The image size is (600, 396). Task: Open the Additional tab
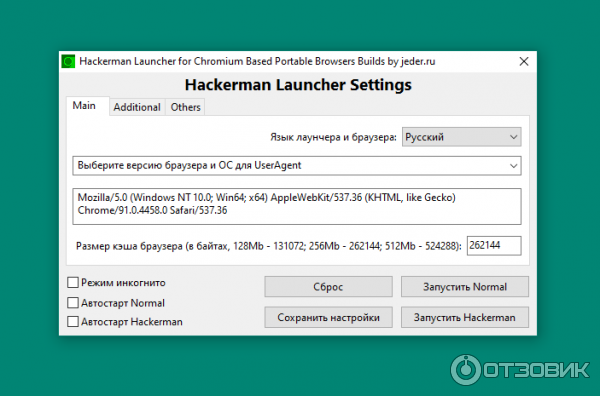pyautogui.click(x=137, y=107)
